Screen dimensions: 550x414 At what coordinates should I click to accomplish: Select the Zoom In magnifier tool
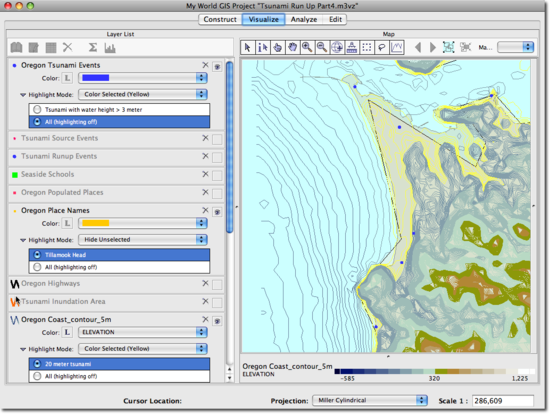click(307, 47)
